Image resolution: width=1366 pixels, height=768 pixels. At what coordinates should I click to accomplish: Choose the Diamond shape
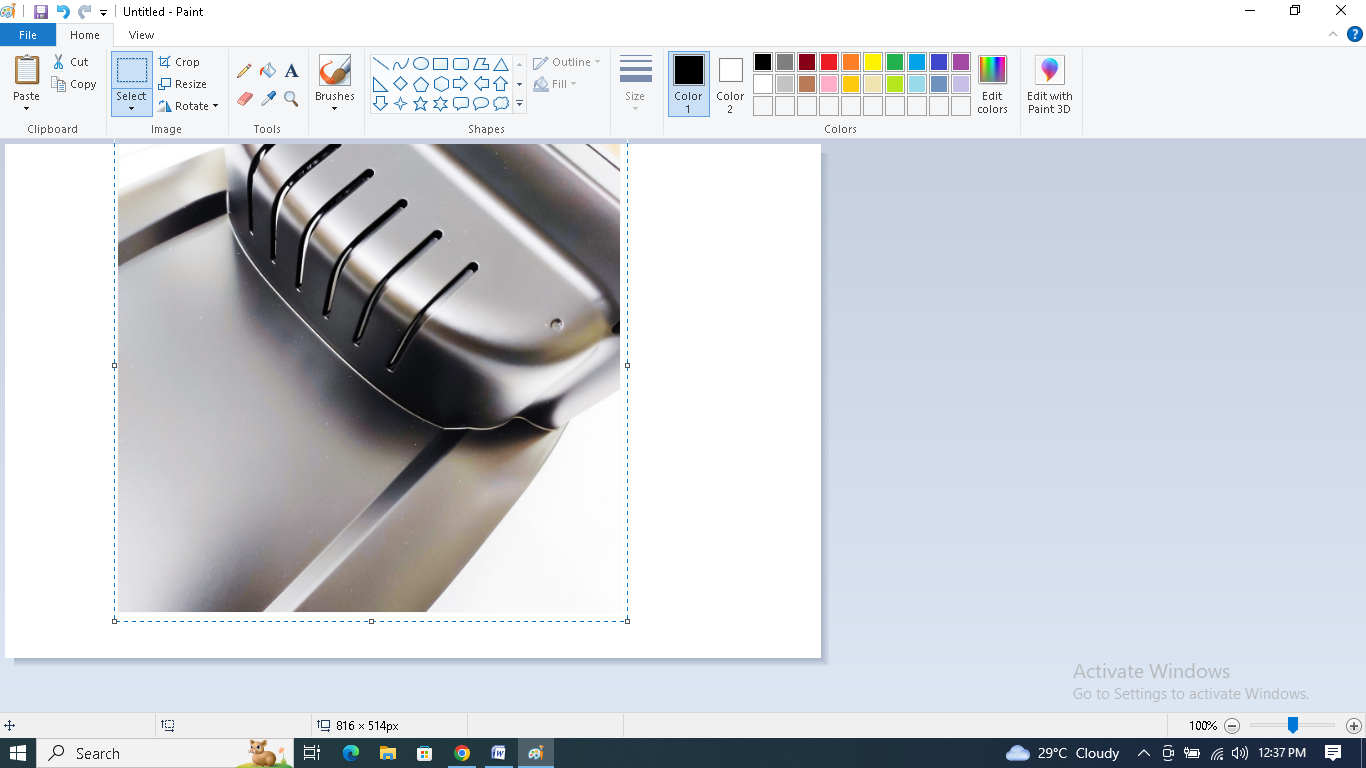(x=400, y=84)
